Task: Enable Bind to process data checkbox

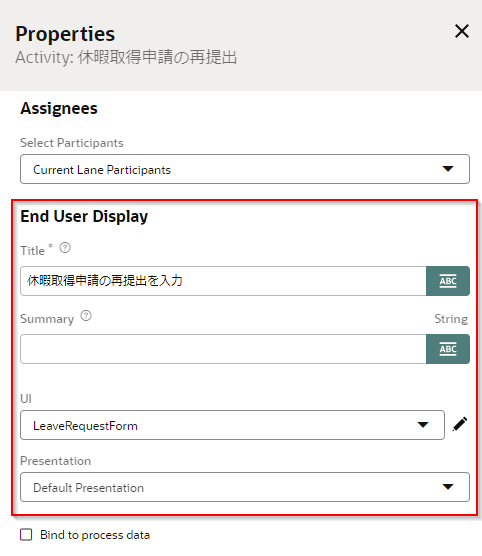Action: pyautogui.click(x=26, y=534)
